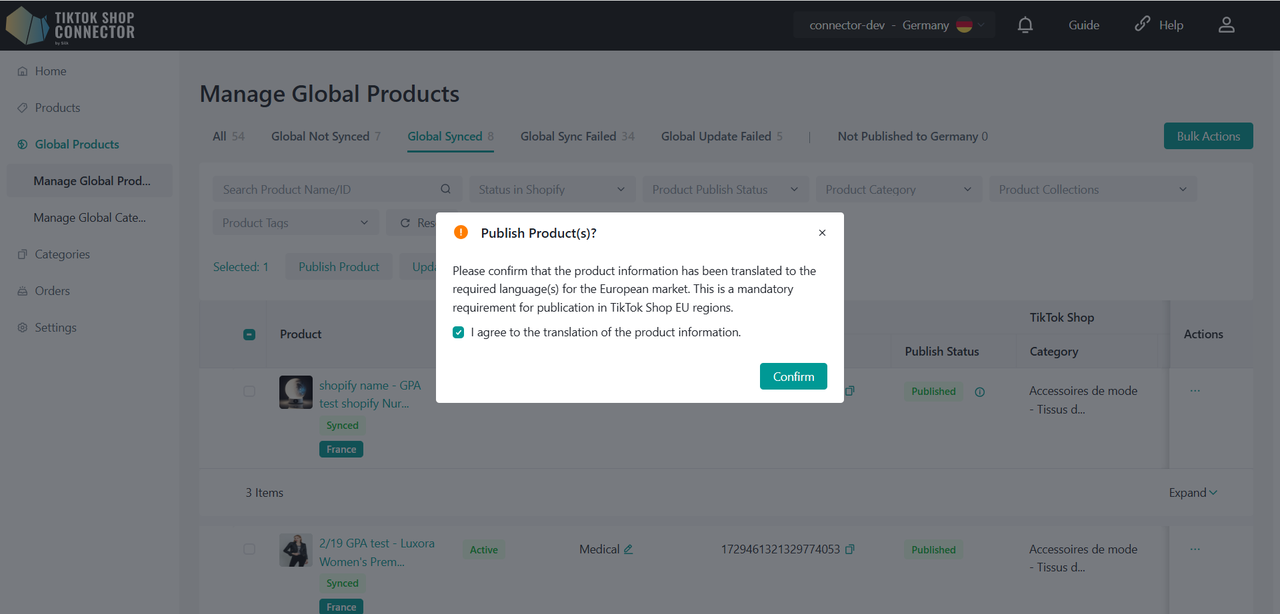Image resolution: width=1280 pixels, height=614 pixels.
Task: Expand the 3 Items row
Action: tap(1193, 493)
